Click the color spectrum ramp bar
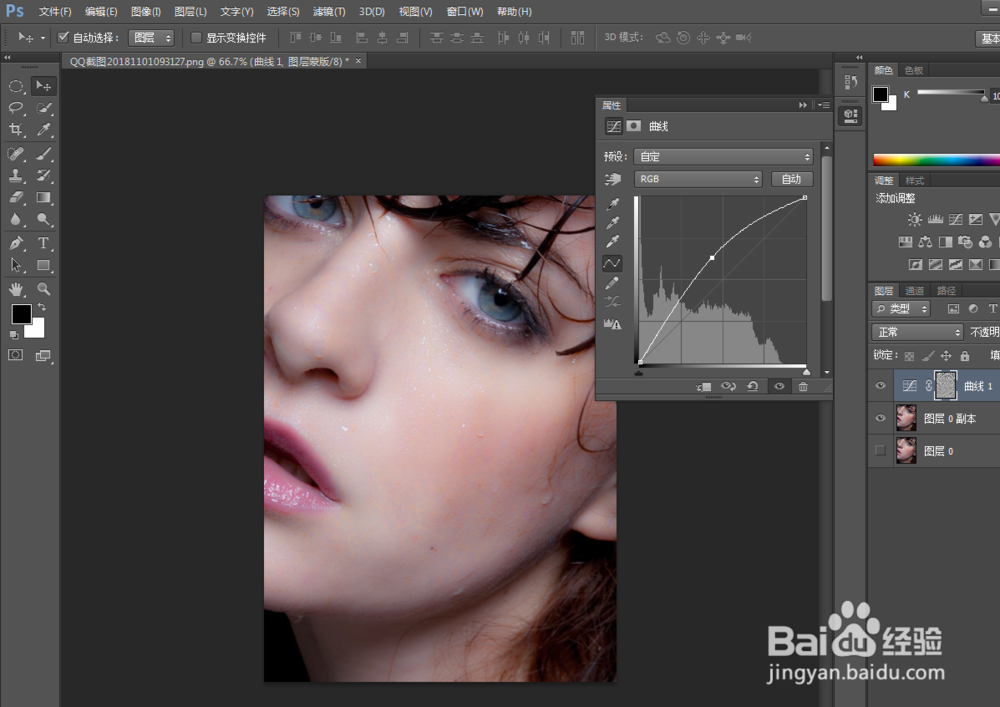Viewport: 1000px width, 707px height. [936, 160]
